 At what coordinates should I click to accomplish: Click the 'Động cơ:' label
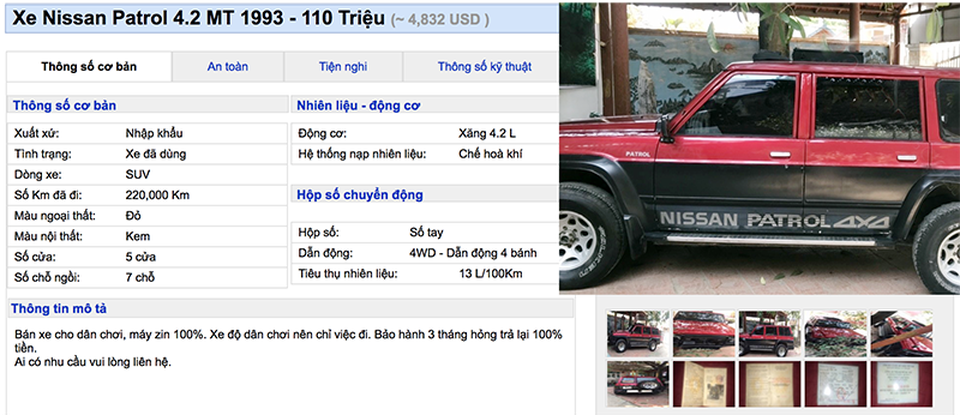(x=322, y=133)
